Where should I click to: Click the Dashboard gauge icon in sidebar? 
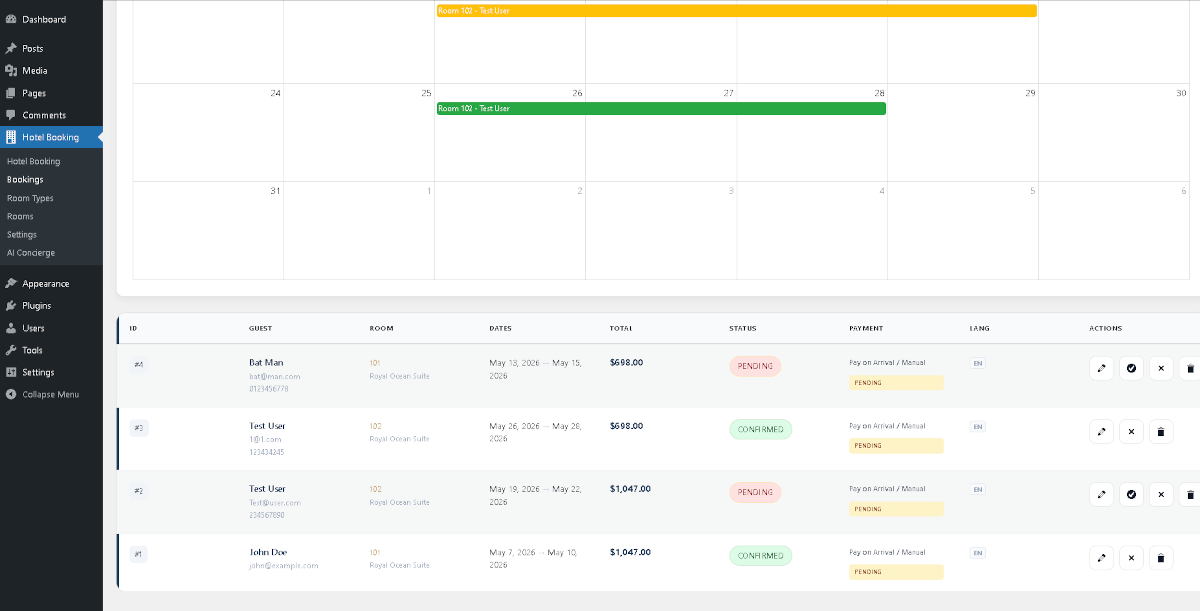[x=11, y=19]
